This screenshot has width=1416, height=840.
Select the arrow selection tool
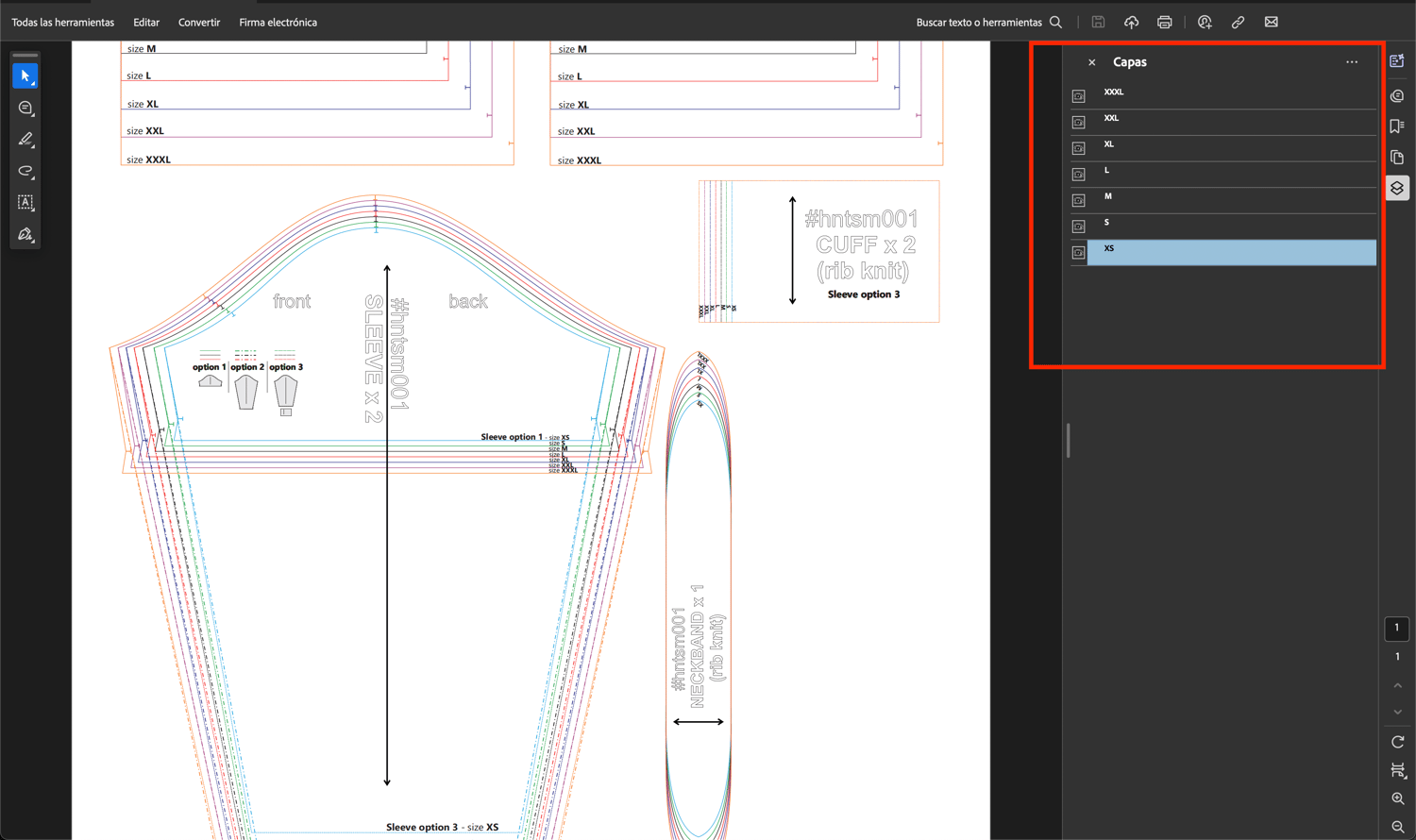[25, 76]
